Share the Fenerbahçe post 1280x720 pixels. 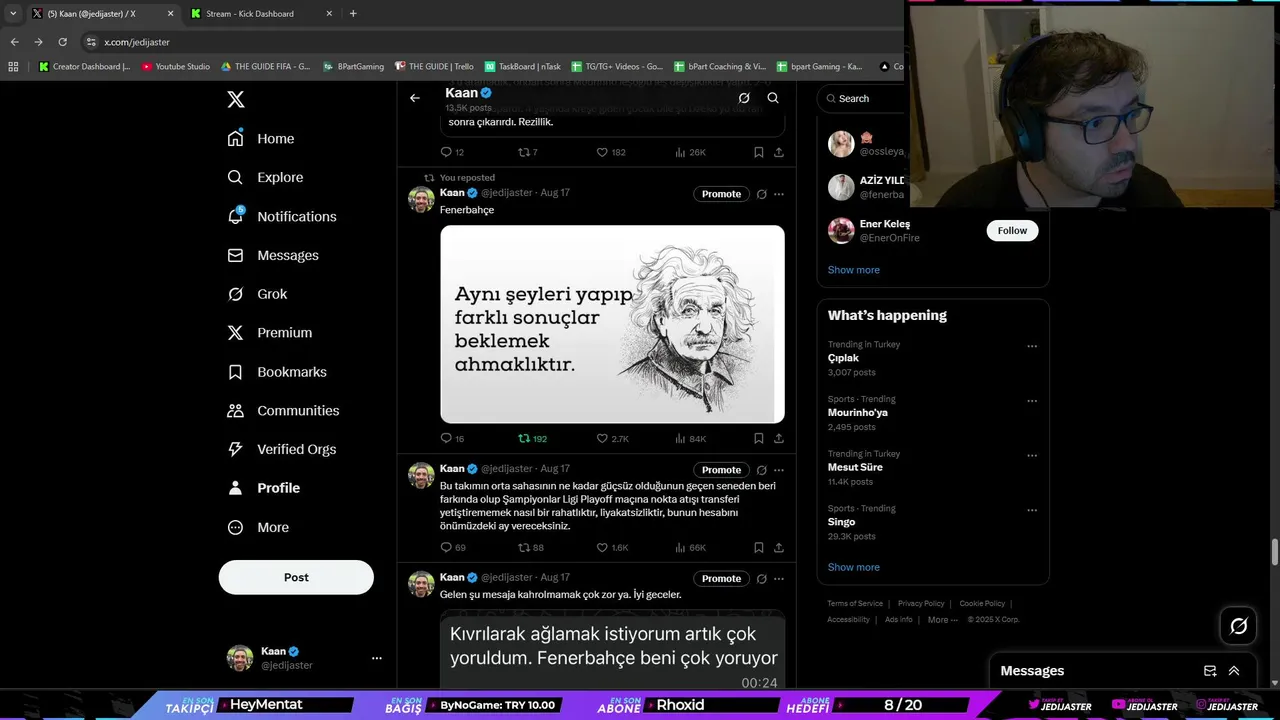[779, 439]
